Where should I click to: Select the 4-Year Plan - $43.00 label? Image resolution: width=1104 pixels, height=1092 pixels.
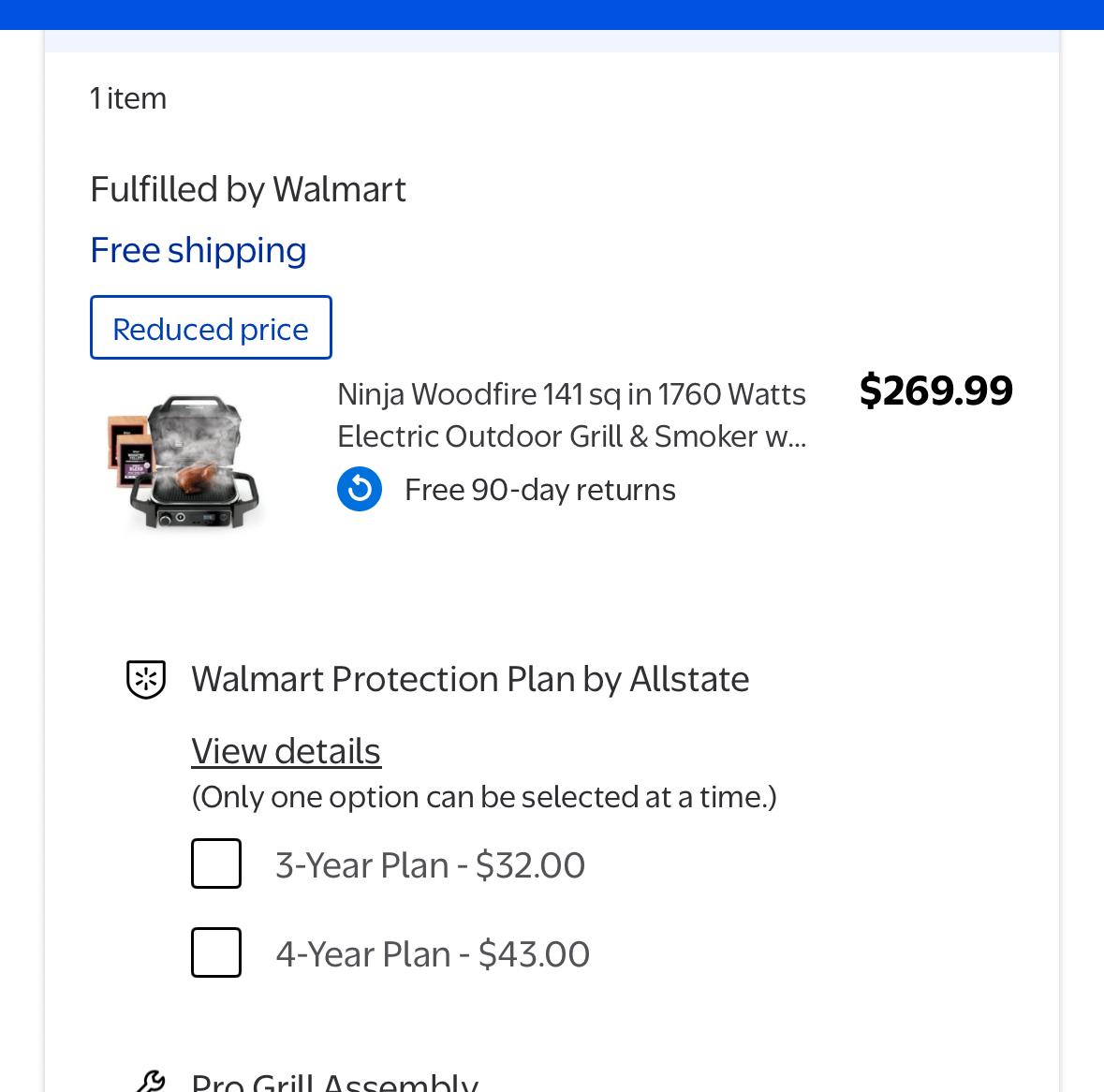click(x=433, y=954)
